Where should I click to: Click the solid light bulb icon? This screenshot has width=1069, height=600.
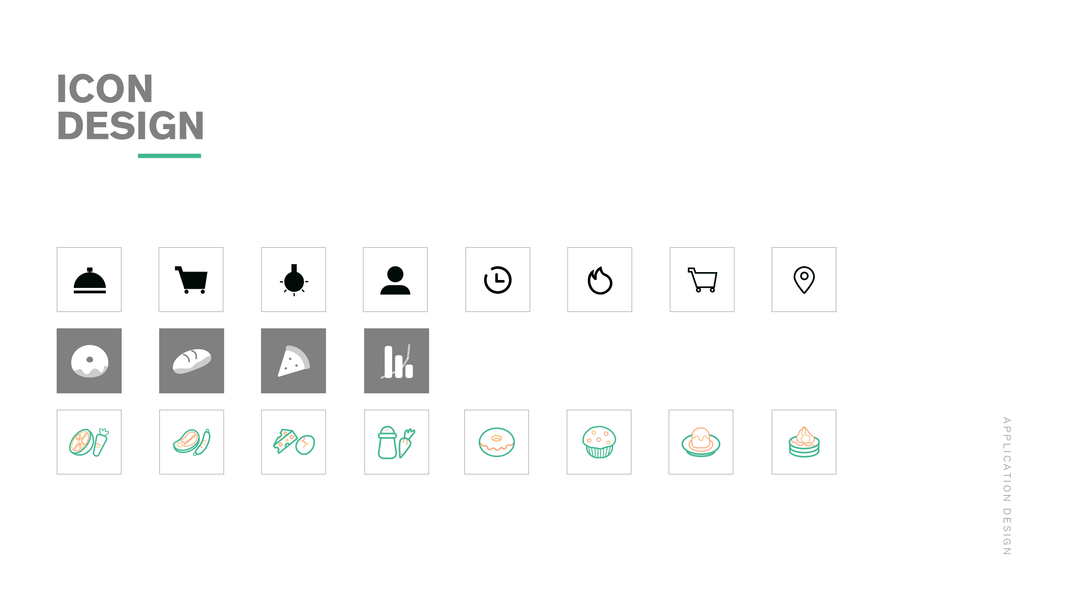point(293,280)
